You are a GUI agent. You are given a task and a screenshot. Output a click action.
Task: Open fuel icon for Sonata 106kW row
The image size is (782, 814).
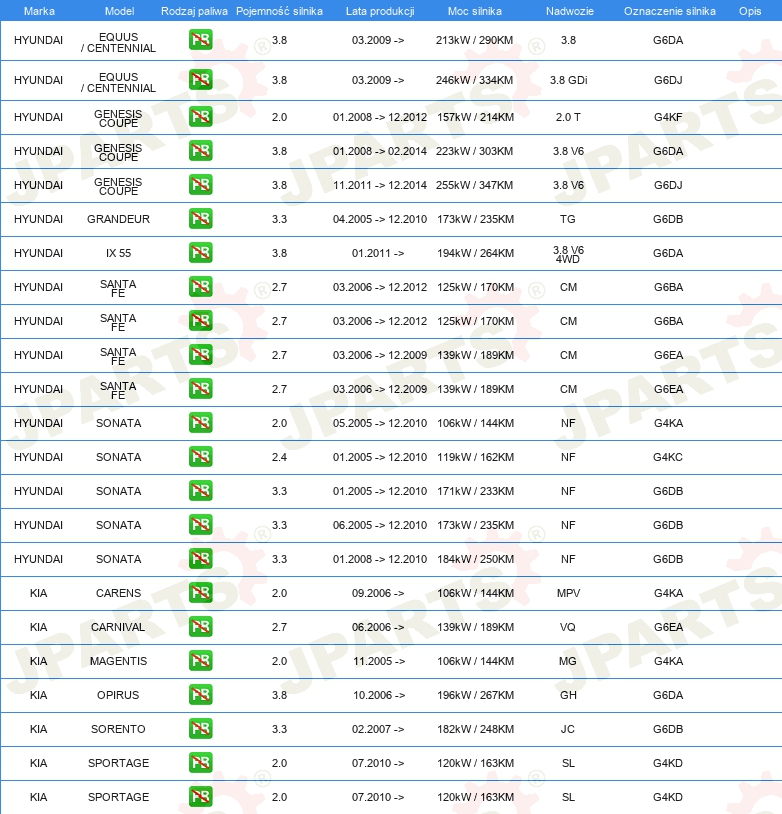200,423
